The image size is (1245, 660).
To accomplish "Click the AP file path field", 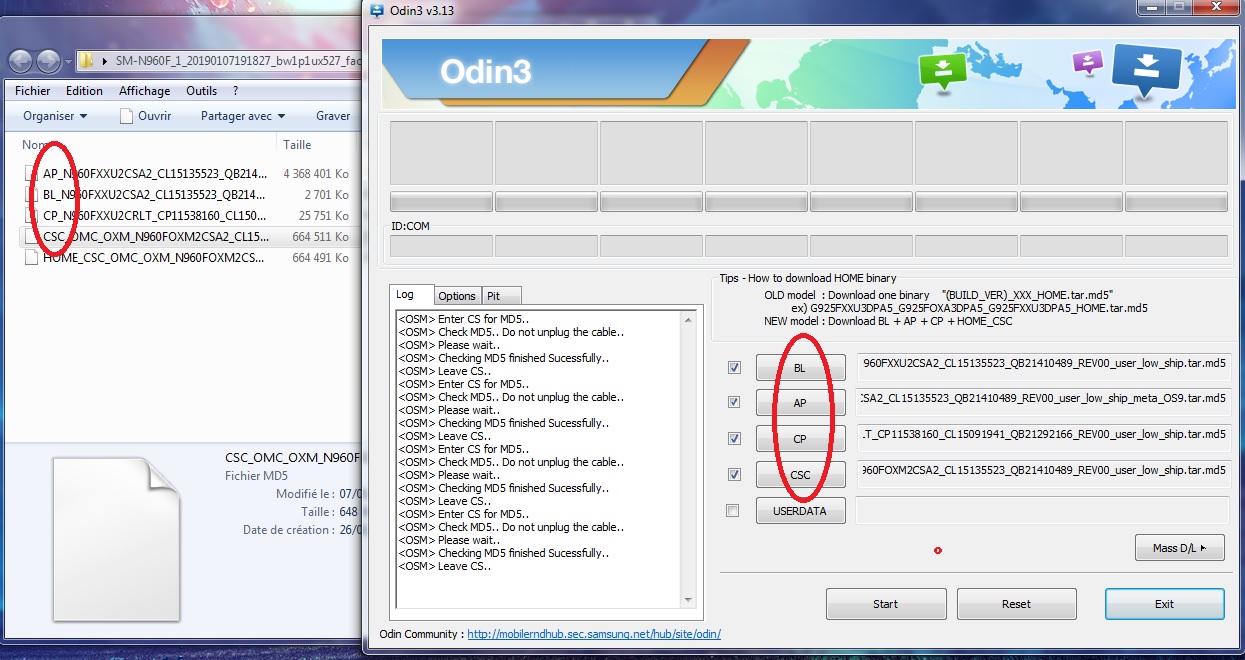I will click(1042, 401).
